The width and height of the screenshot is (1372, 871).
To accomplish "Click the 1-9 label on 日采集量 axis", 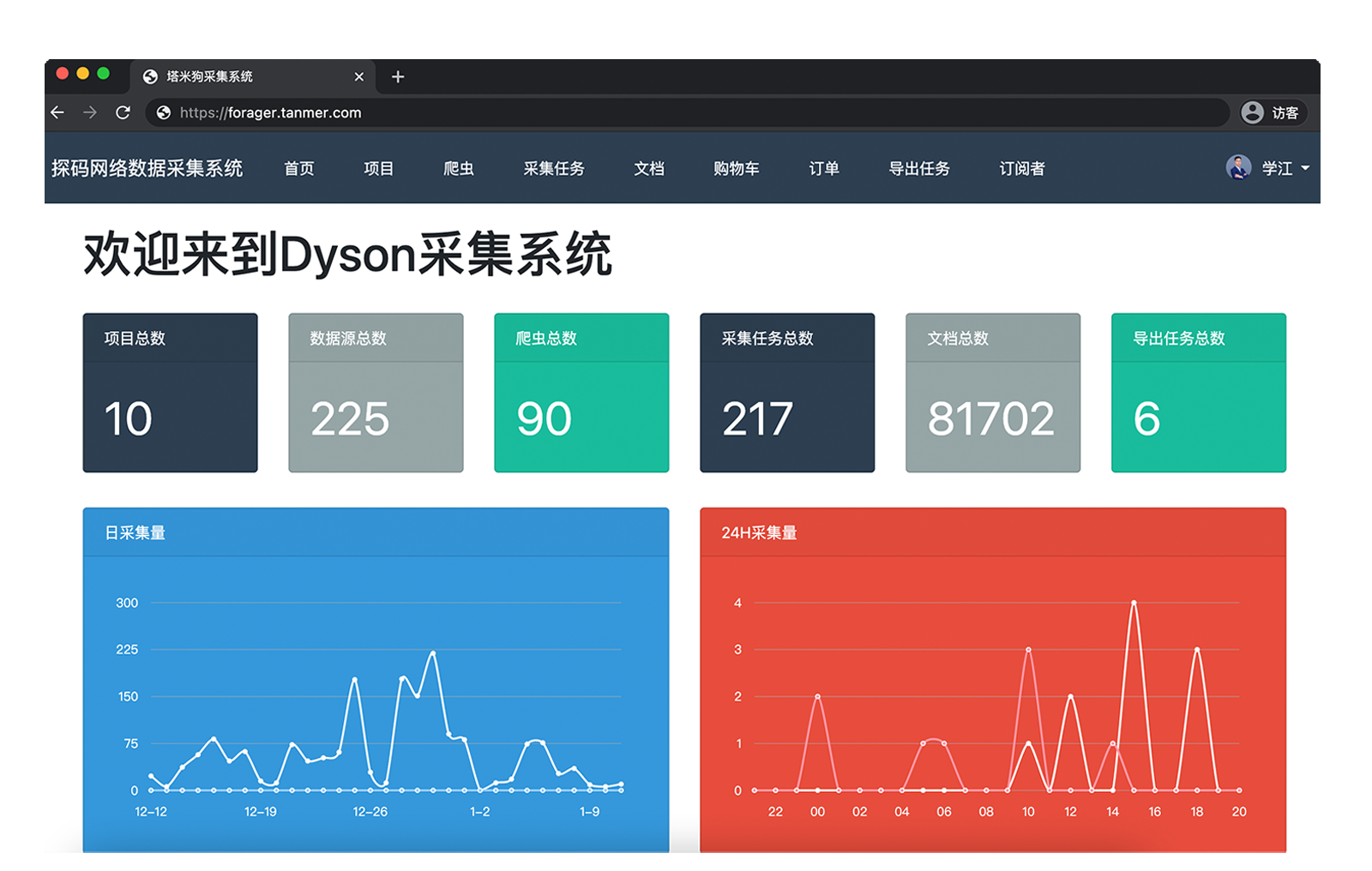I will 590,811.
